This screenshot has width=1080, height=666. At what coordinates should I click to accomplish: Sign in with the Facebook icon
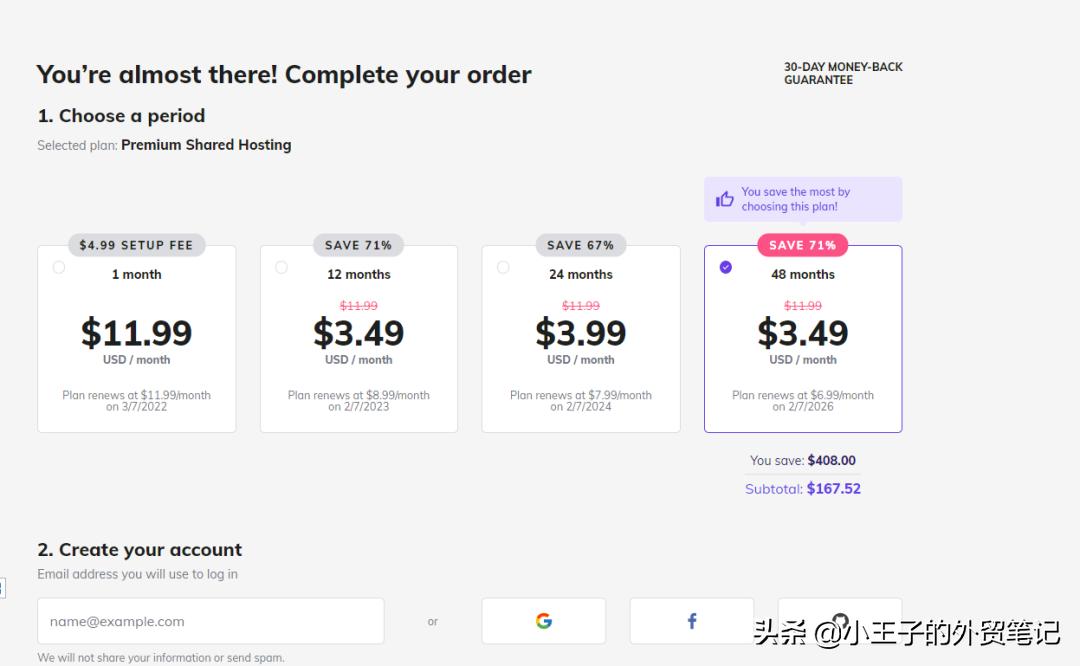coord(691,621)
